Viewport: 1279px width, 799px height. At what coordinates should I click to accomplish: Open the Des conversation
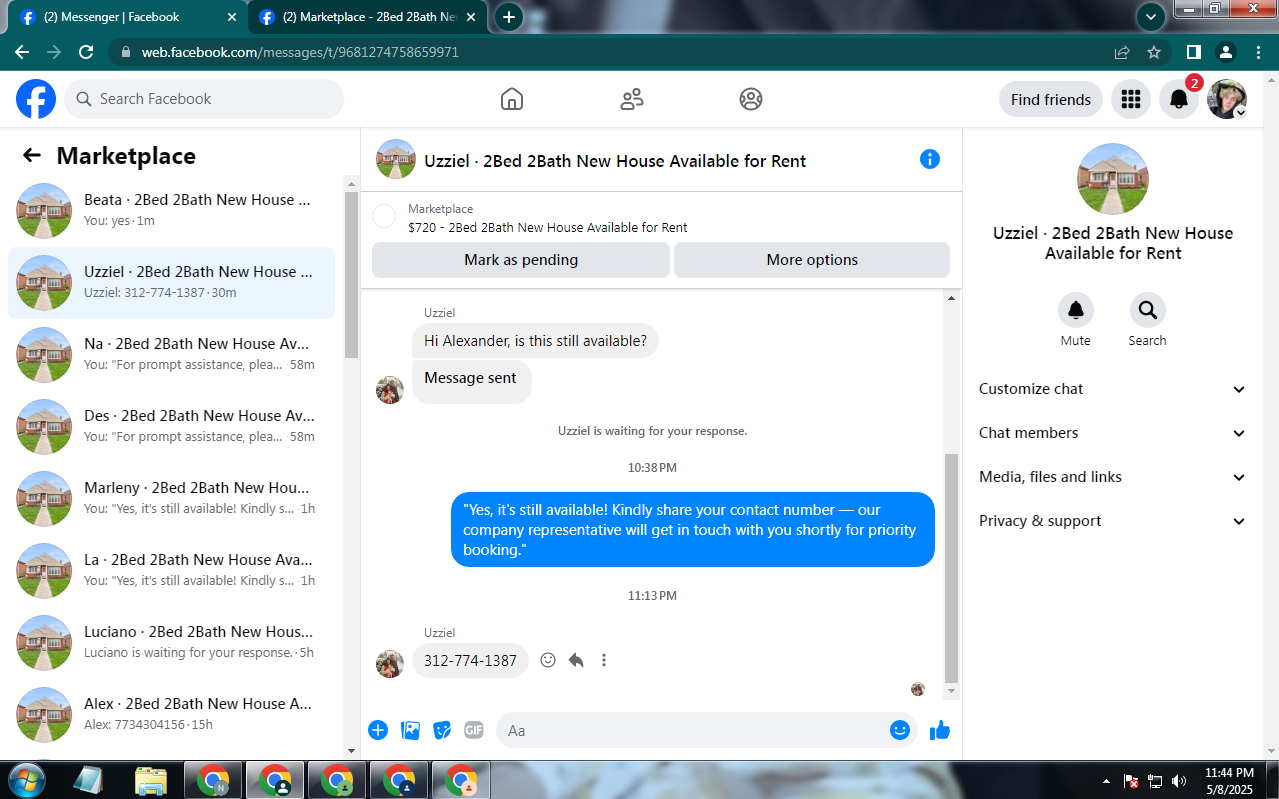[171, 427]
